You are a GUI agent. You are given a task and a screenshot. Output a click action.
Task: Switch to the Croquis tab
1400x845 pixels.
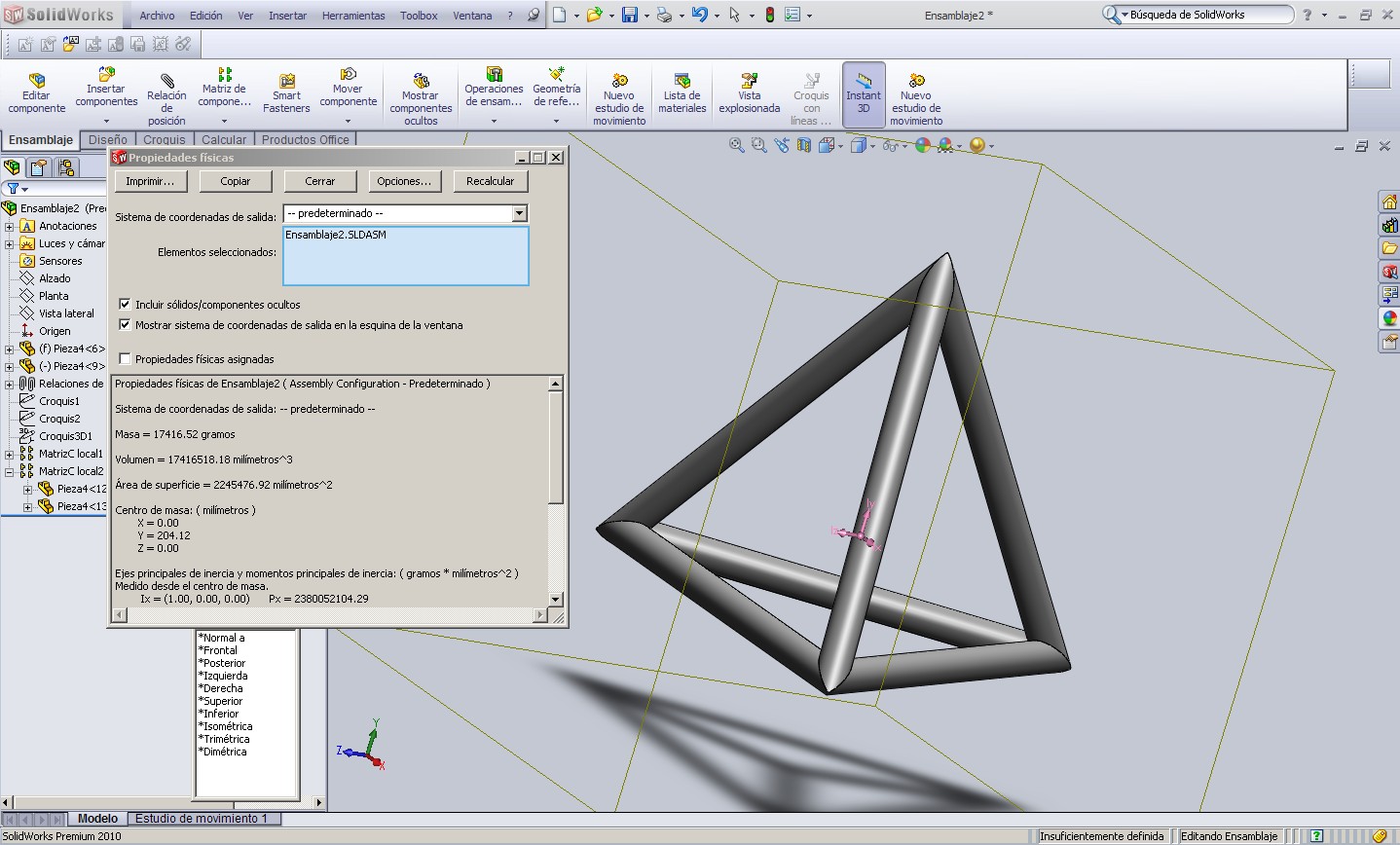pyautogui.click(x=164, y=140)
